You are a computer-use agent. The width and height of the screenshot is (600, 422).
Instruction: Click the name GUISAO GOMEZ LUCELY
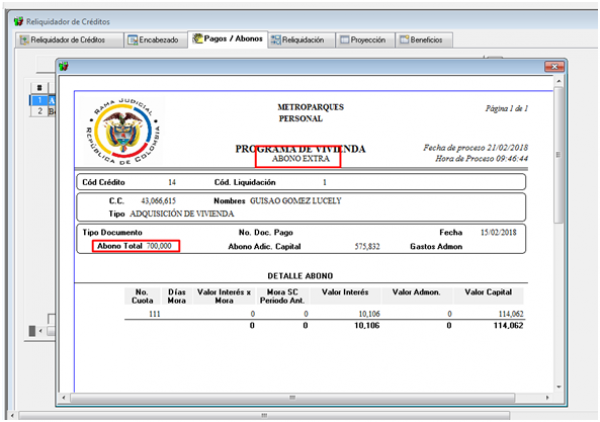pos(295,201)
